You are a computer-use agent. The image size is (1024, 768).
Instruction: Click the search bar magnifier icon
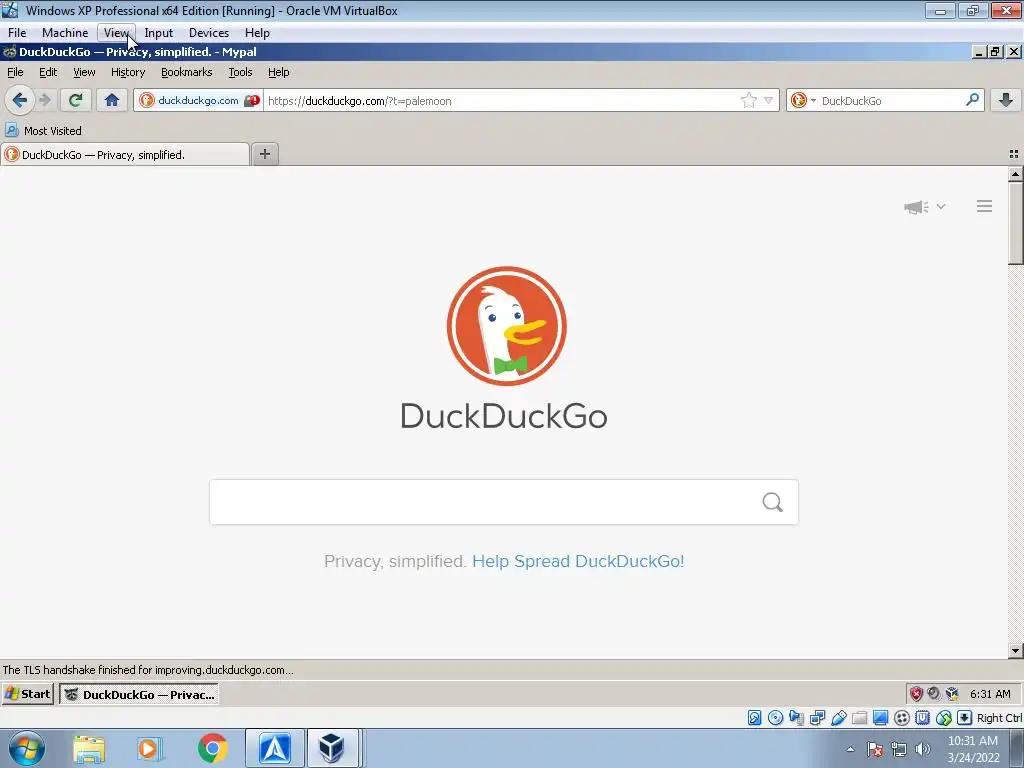click(972, 100)
